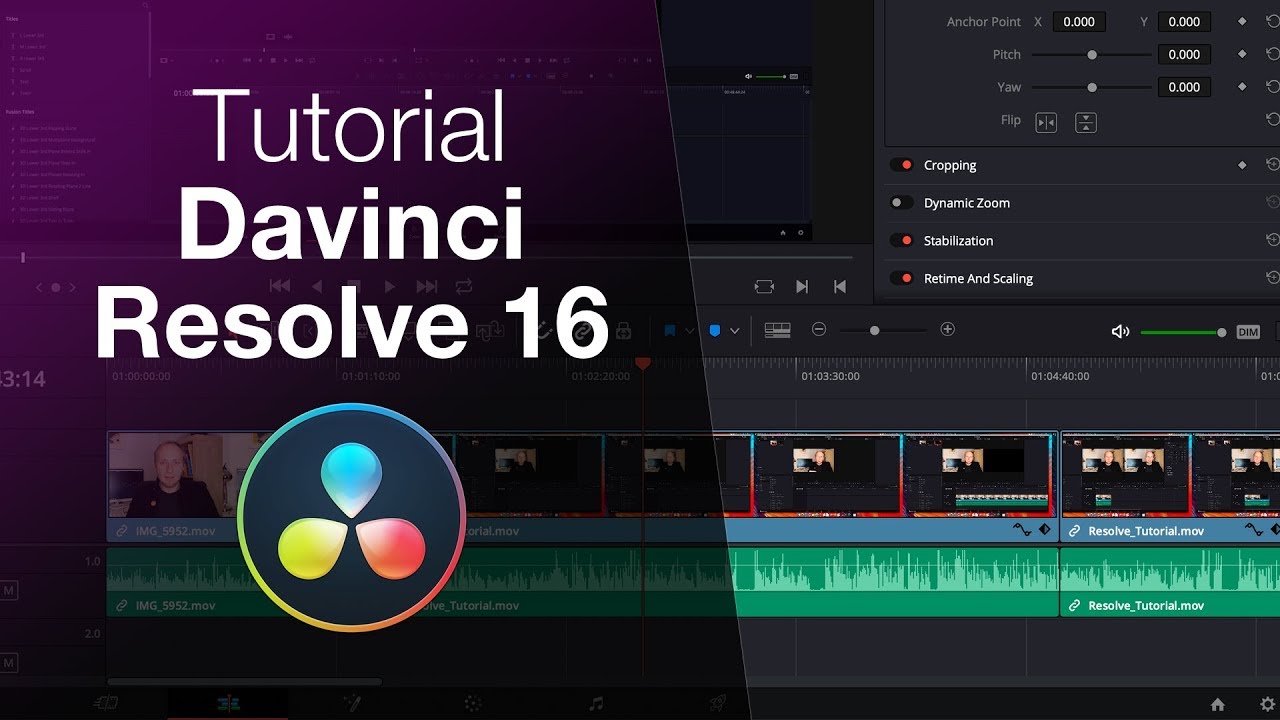Open curve editor on second Resolve_Tutorial.mov clip
Viewport: 1280px width, 720px height.
(1253, 530)
